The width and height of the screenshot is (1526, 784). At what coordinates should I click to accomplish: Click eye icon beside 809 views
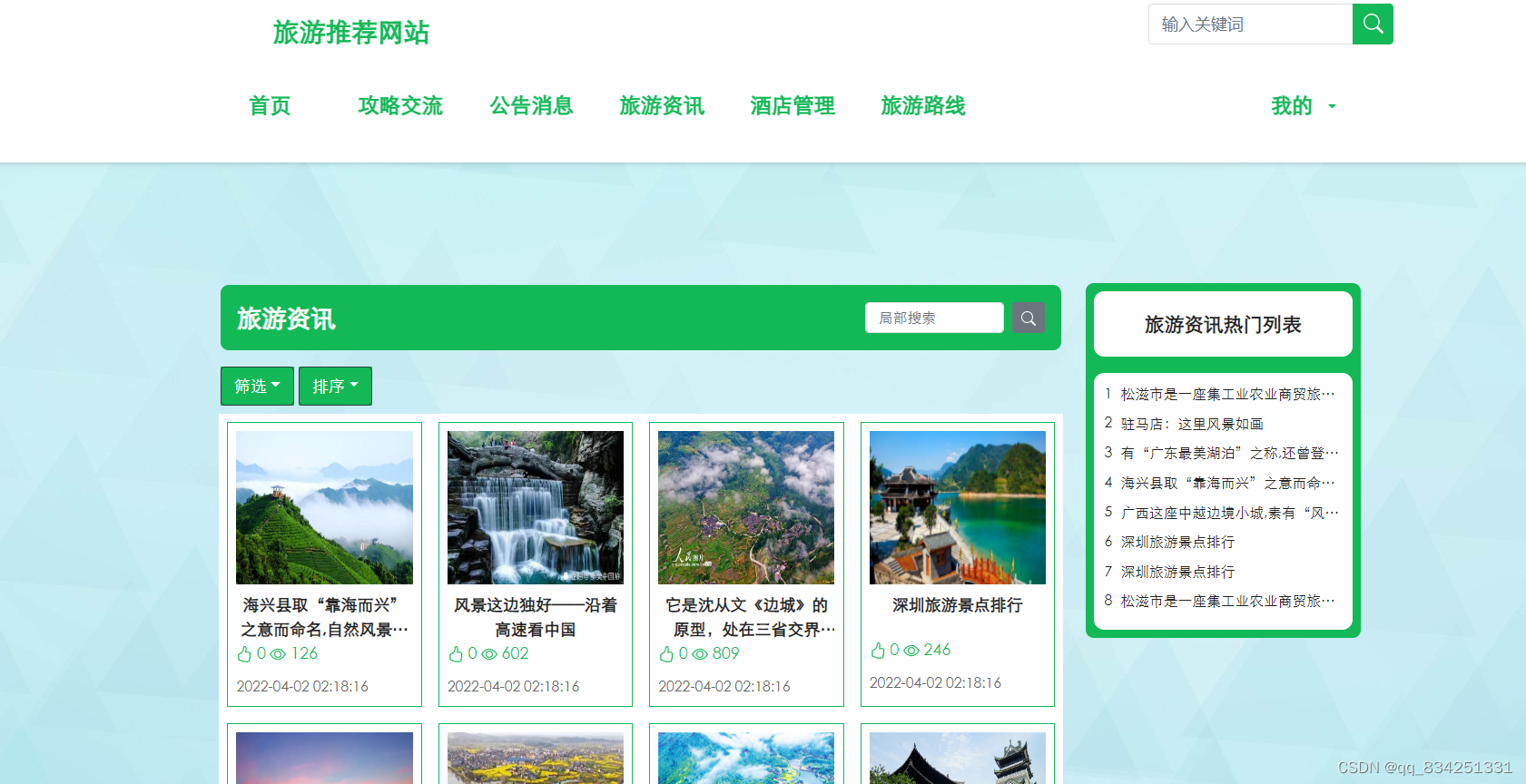click(700, 654)
